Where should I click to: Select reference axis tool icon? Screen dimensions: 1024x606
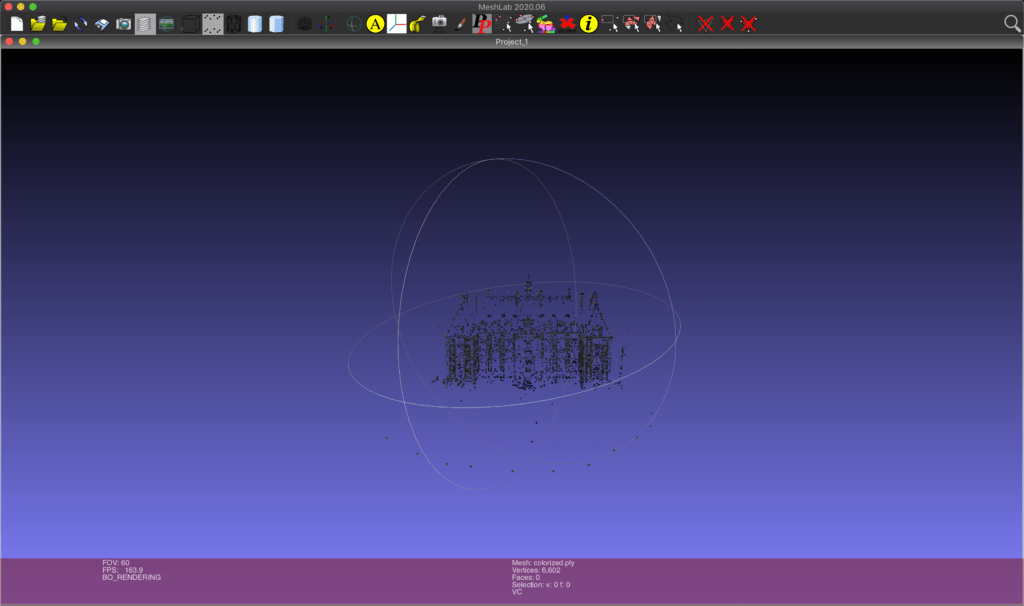coord(396,24)
